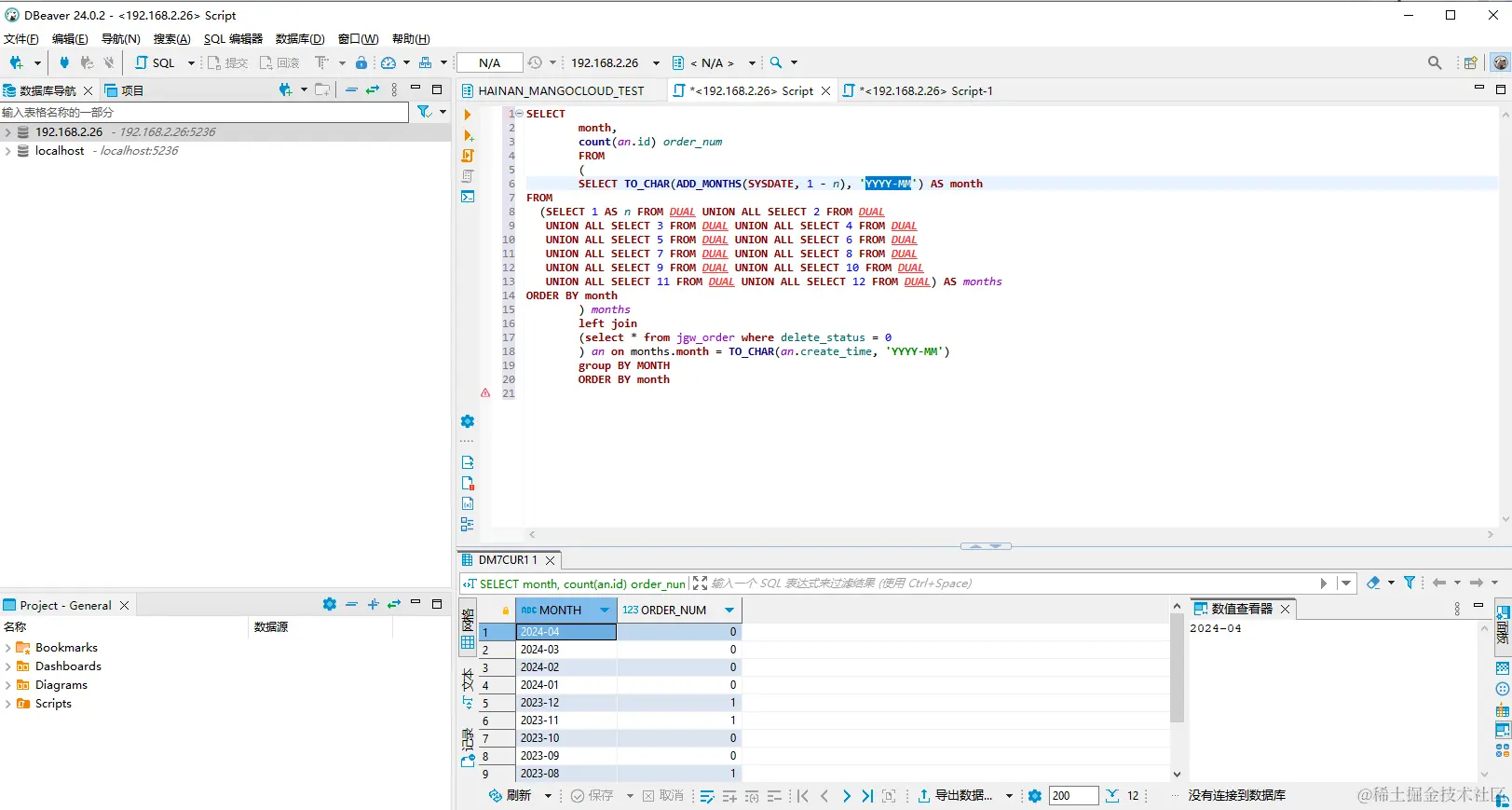Click the search magnifier in main toolbar
This screenshot has height=810, width=1512.
pyautogui.click(x=776, y=62)
